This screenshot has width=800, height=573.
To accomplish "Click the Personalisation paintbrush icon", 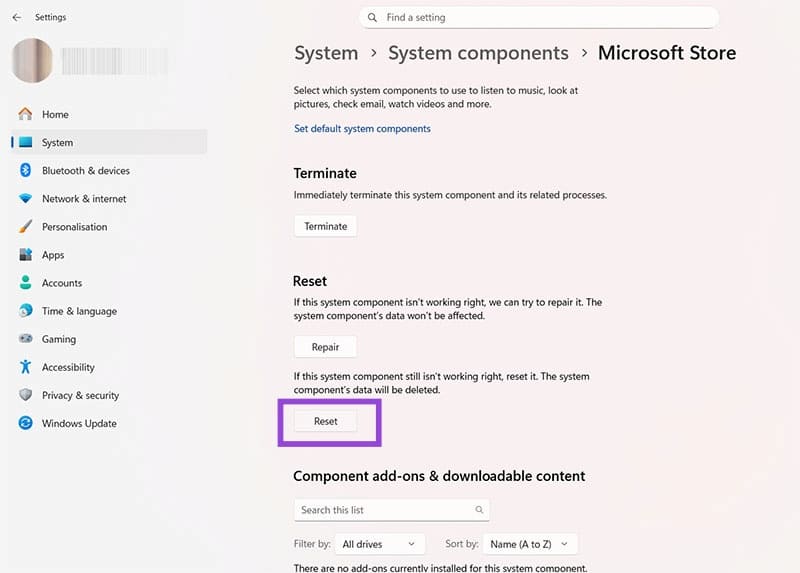I will pos(26,226).
